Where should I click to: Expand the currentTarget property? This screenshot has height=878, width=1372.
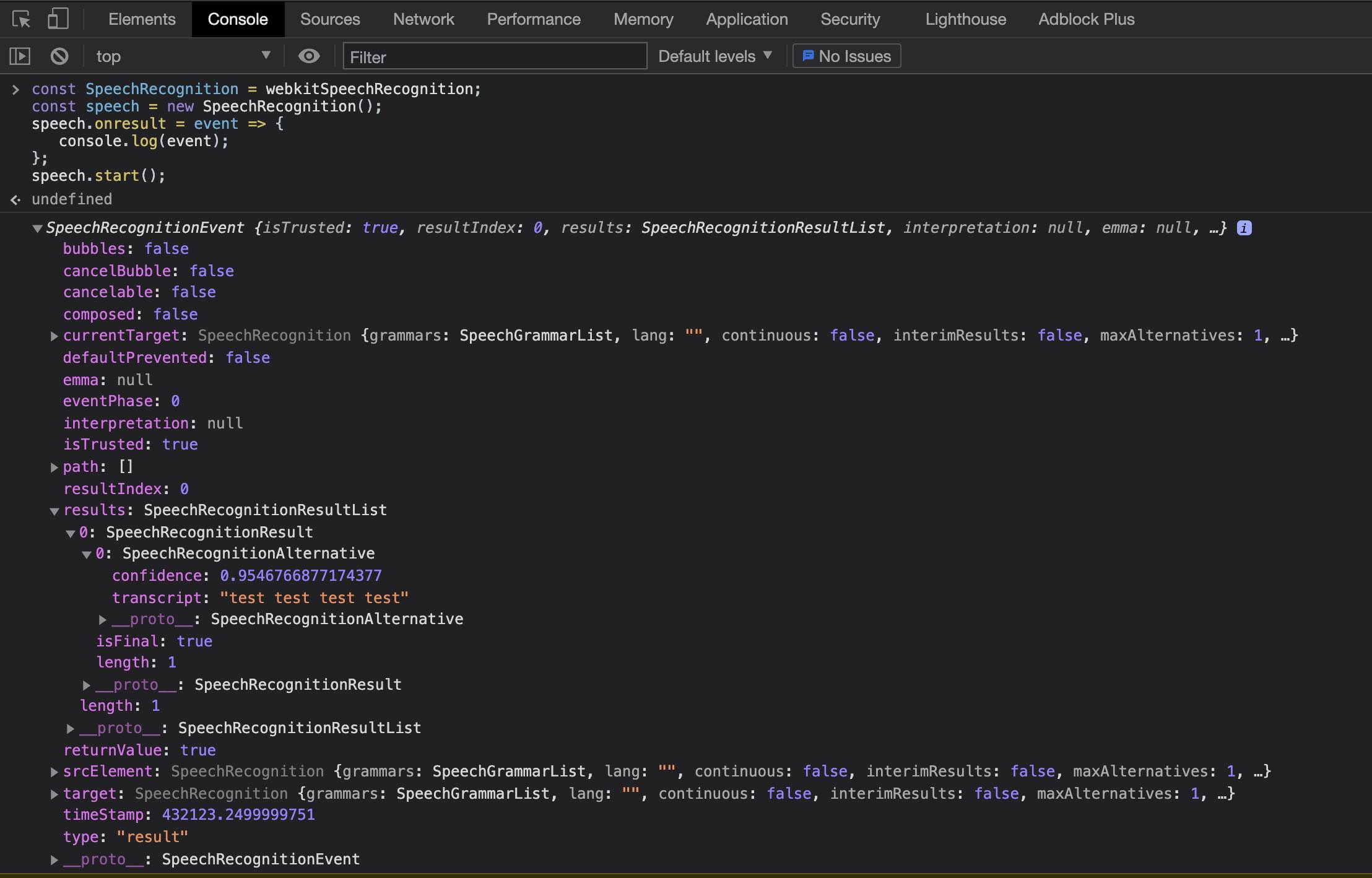54,336
